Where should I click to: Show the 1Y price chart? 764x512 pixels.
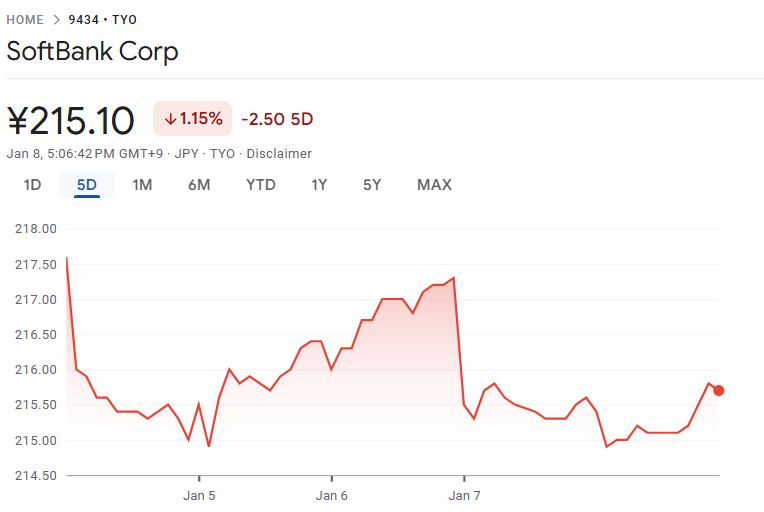click(x=320, y=185)
